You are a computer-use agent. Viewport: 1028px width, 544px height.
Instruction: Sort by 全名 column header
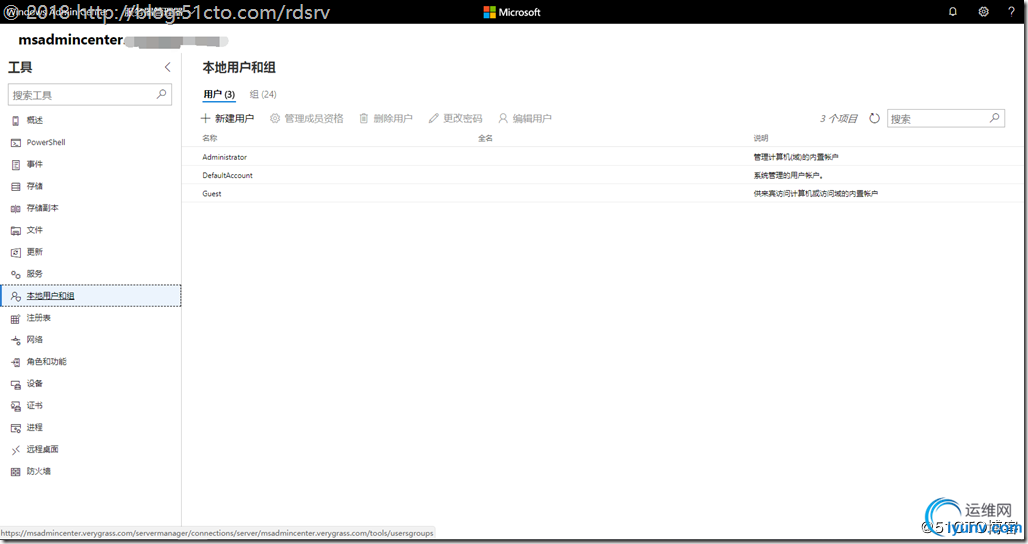[x=485, y=138]
